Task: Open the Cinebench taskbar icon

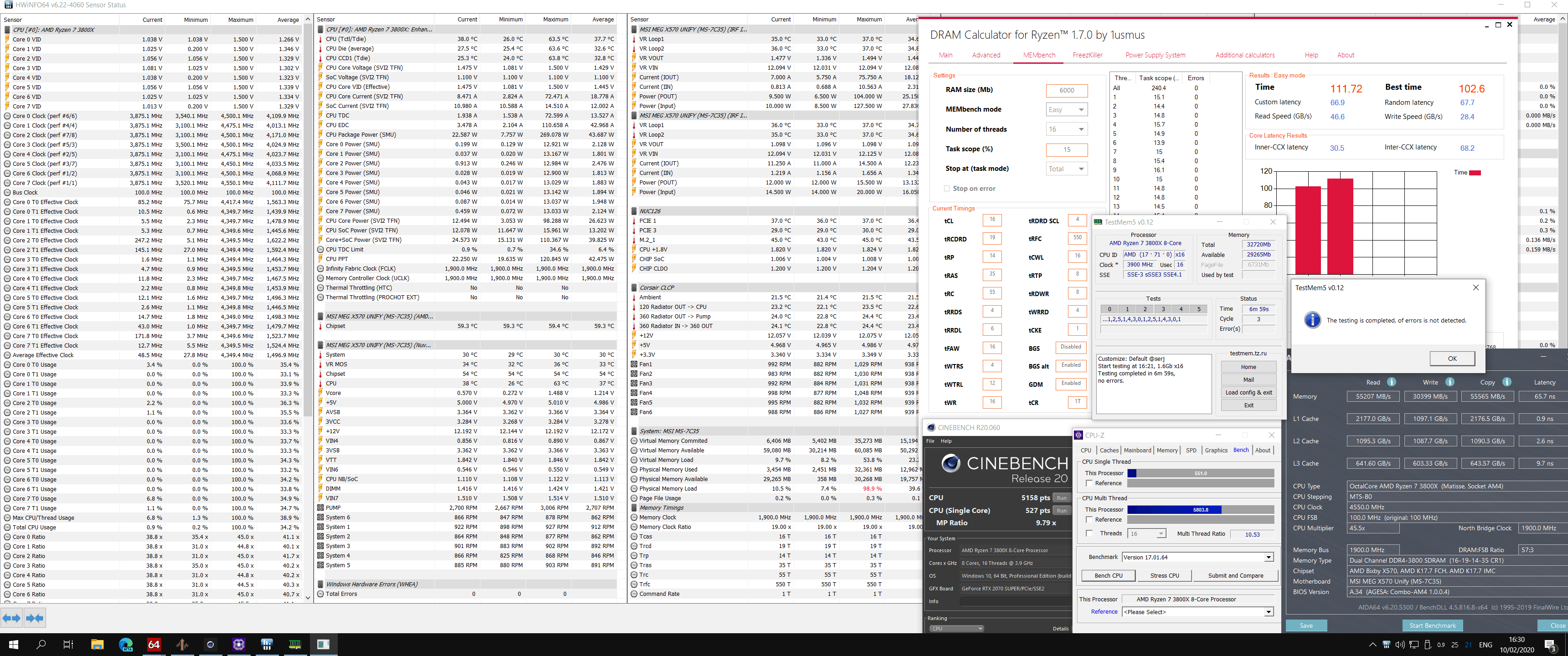Action: (x=210, y=645)
